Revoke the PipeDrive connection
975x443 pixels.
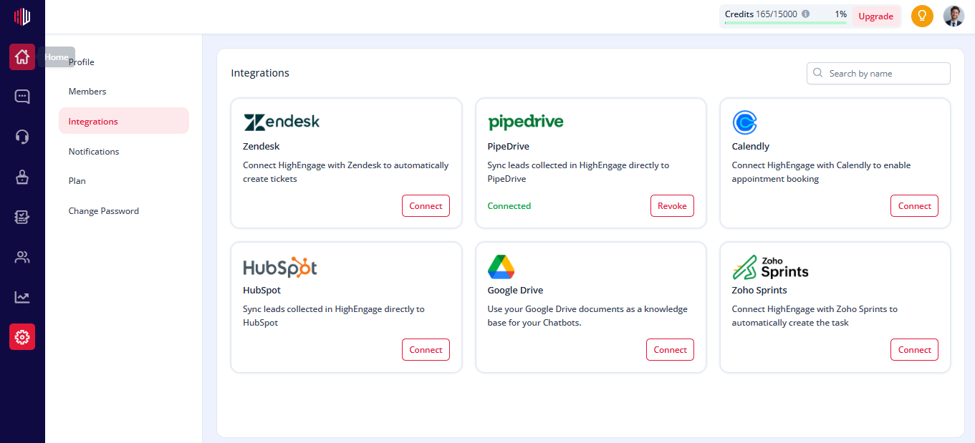click(672, 206)
